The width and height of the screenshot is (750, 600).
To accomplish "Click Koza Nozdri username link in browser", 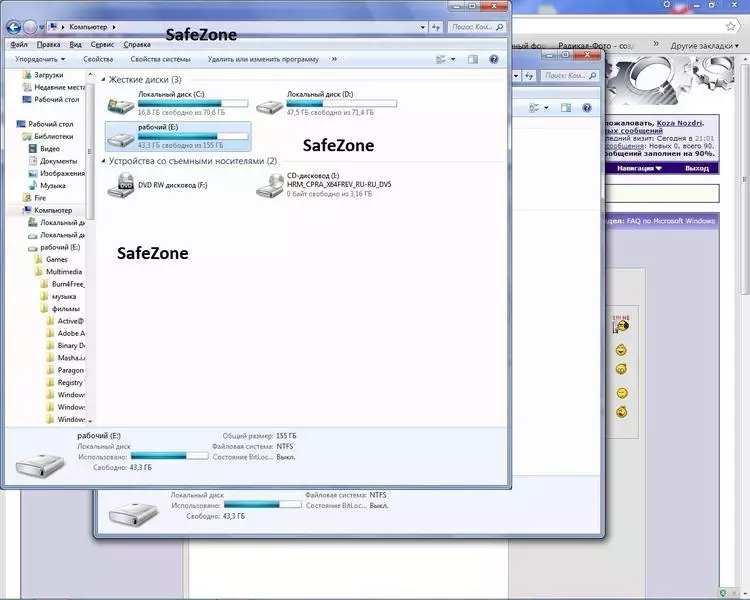I will pyautogui.click(x=679, y=123).
